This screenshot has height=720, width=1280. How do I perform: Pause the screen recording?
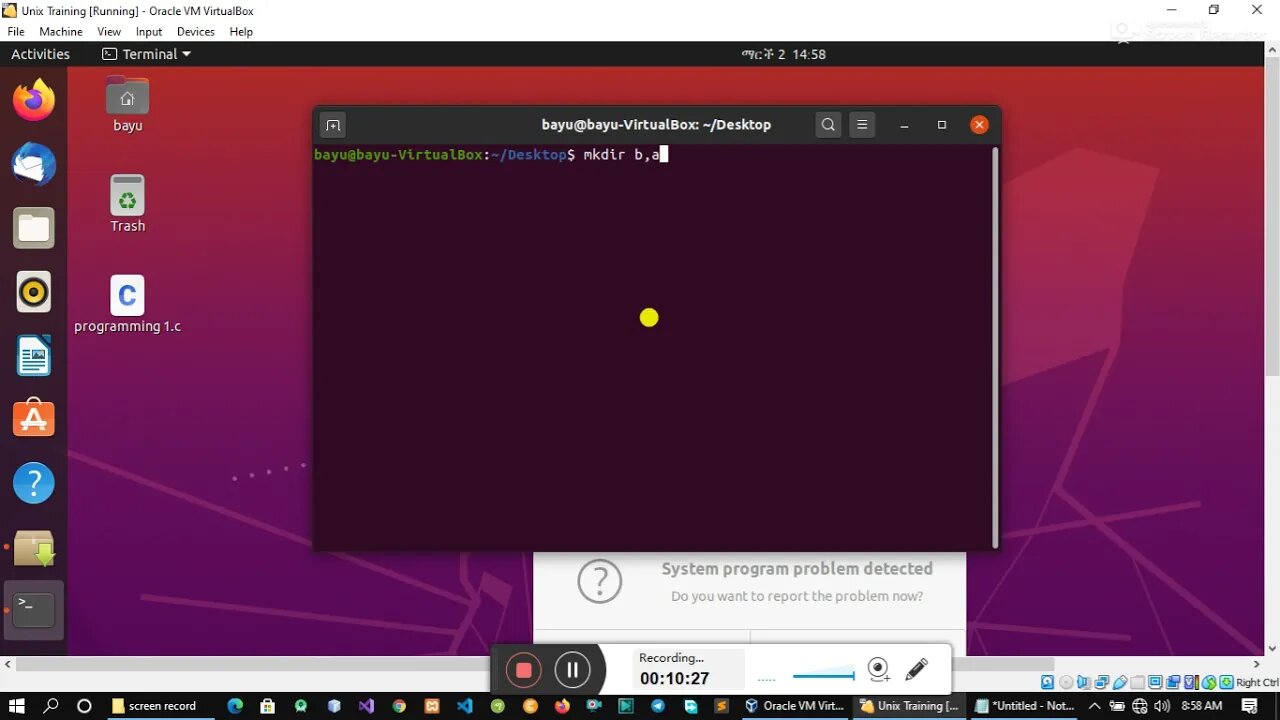pos(573,670)
